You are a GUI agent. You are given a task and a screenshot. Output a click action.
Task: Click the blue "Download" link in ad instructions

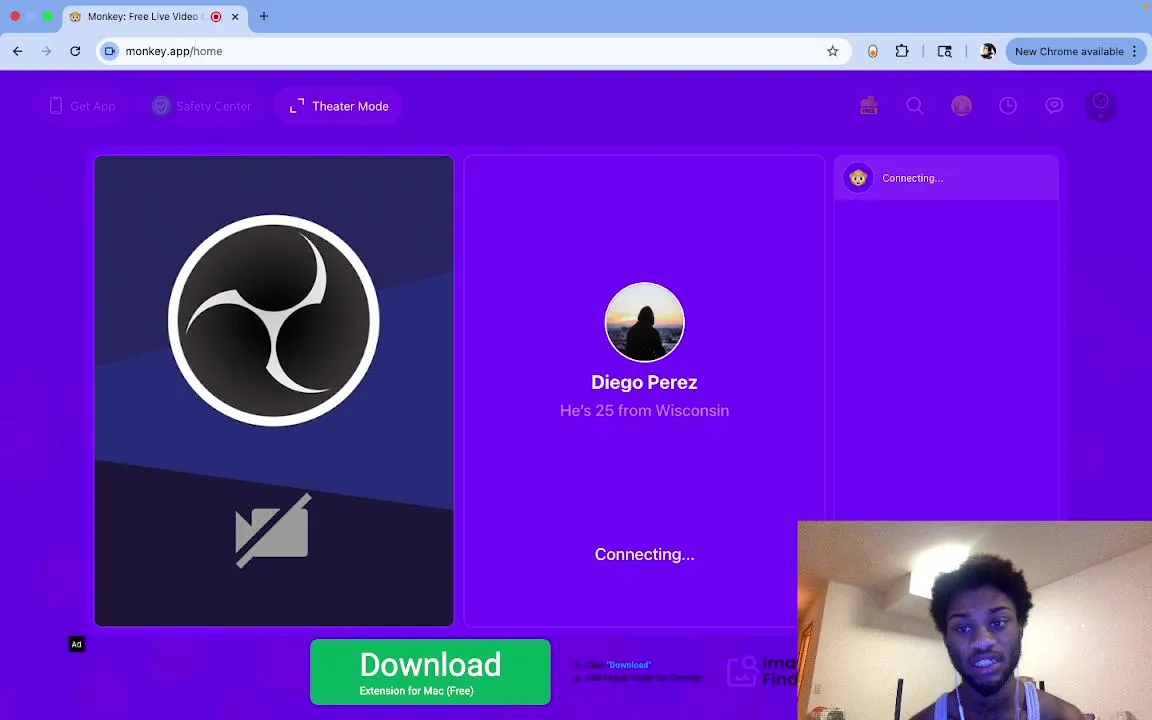629,665
